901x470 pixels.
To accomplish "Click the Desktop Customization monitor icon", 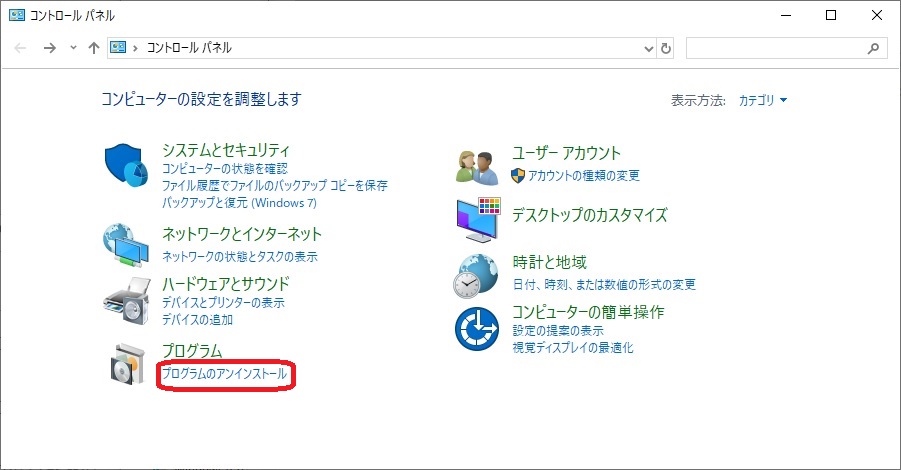I will coord(477,218).
